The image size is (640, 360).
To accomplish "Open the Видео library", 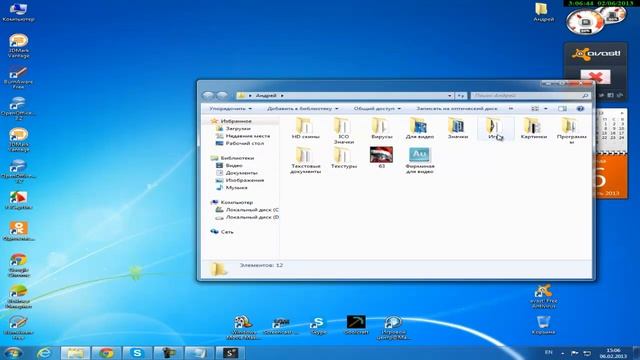I will point(233,165).
